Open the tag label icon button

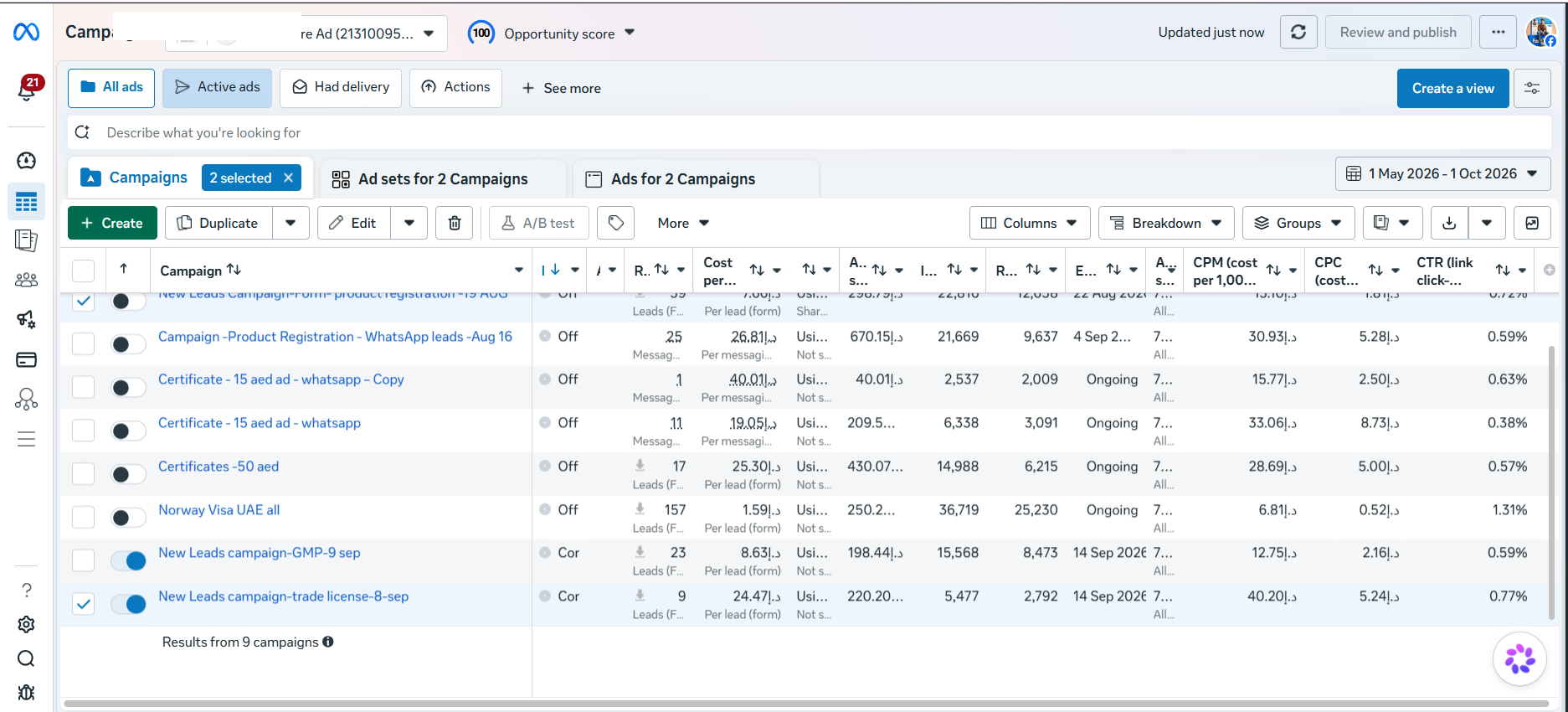pos(616,223)
